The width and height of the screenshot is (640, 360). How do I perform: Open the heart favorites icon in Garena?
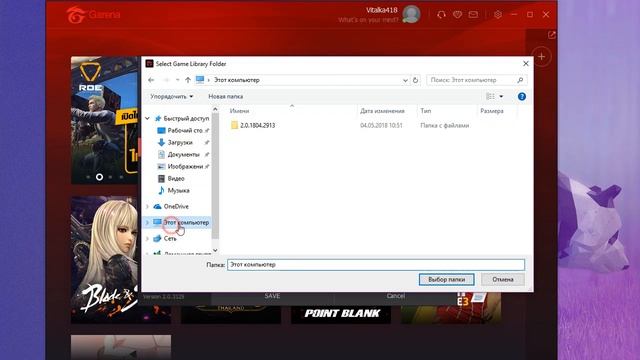pyautogui.click(x=458, y=15)
